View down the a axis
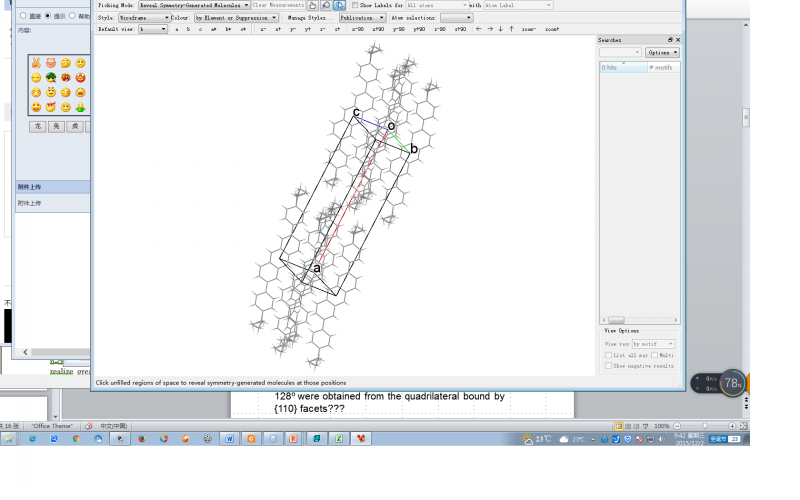The width and height of the screenshot is (800, 500). [177, 30]
